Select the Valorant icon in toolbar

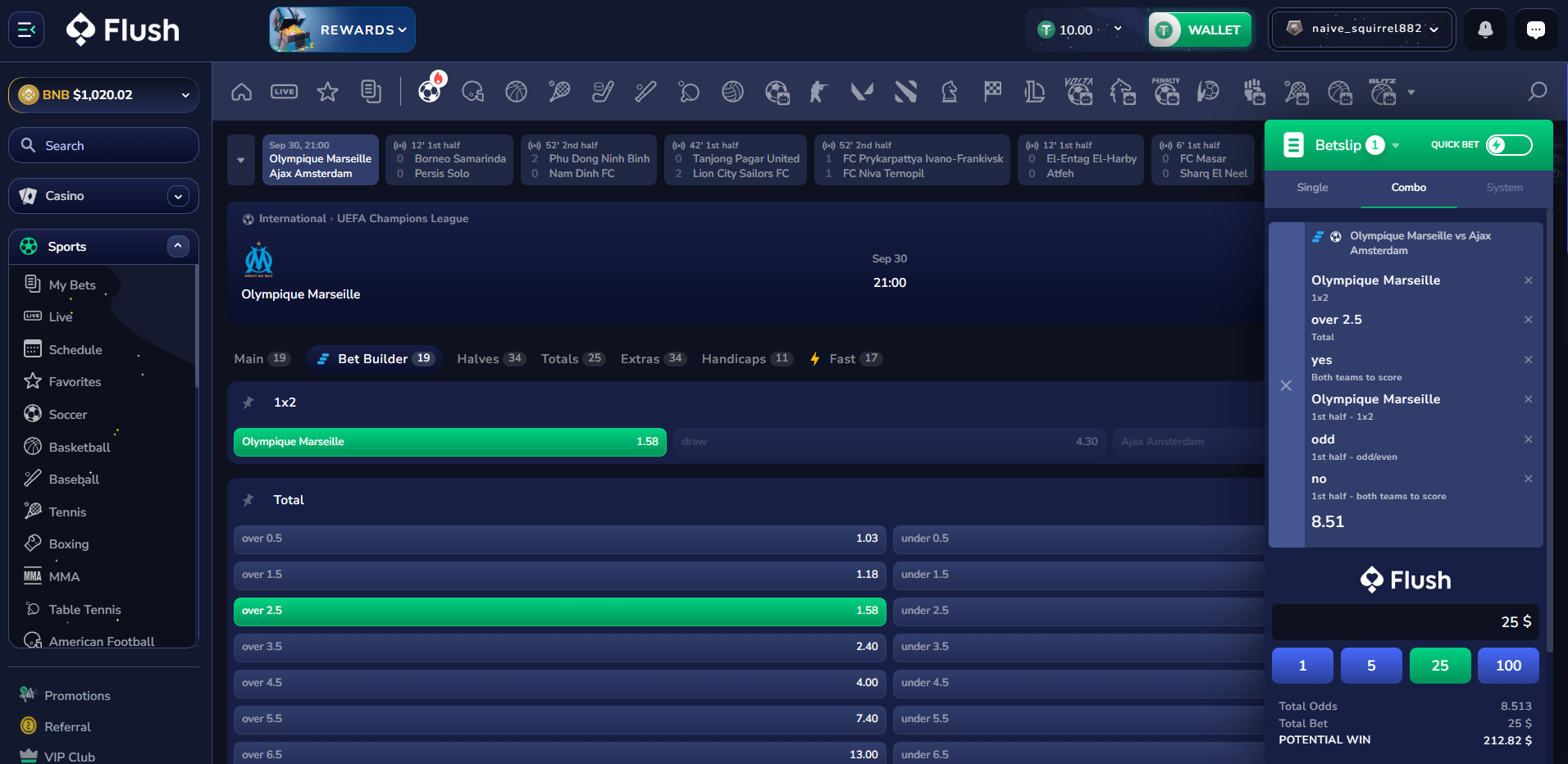coord(862,92)
